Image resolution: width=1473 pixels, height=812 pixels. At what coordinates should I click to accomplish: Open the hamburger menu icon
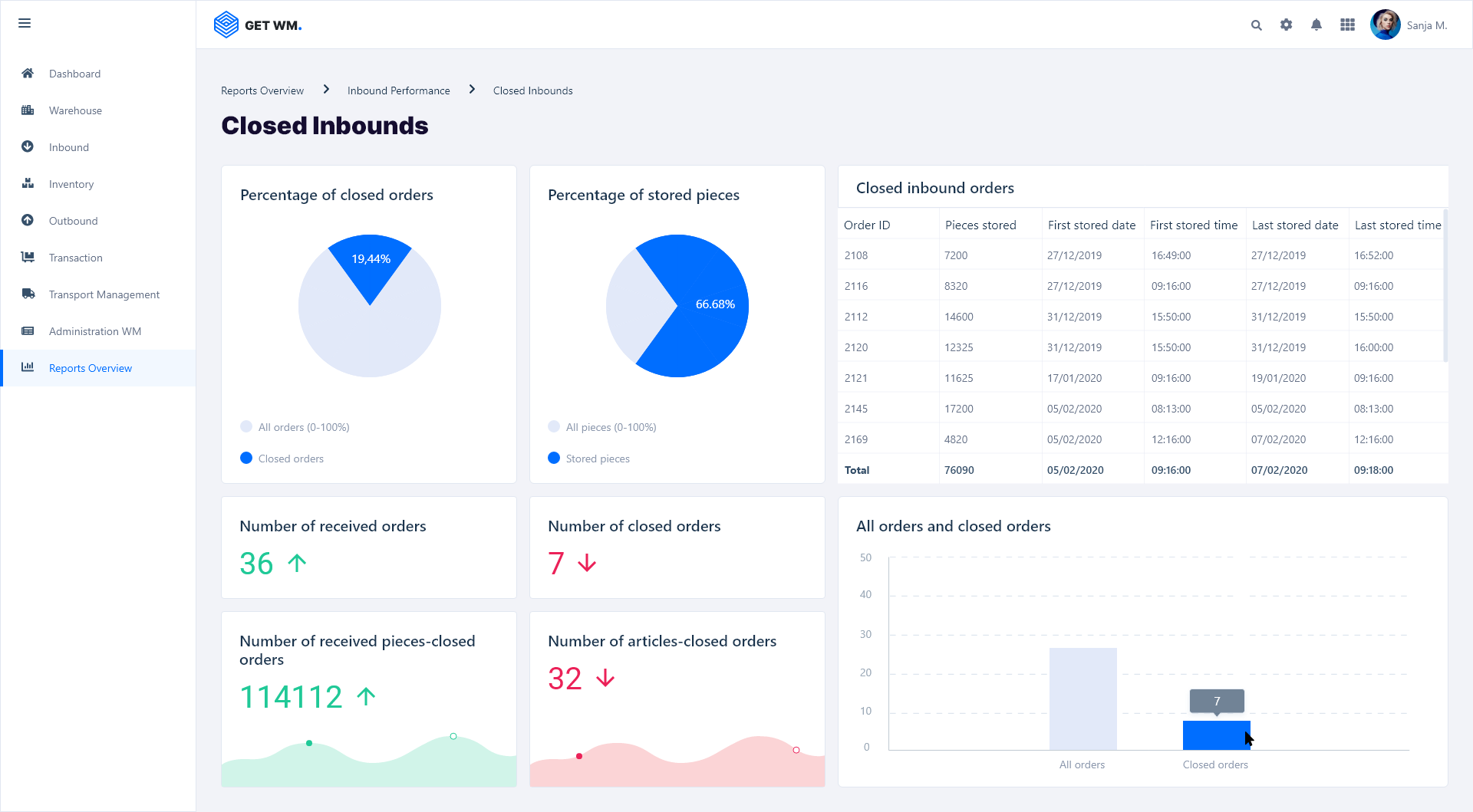[x=25, y=23]
